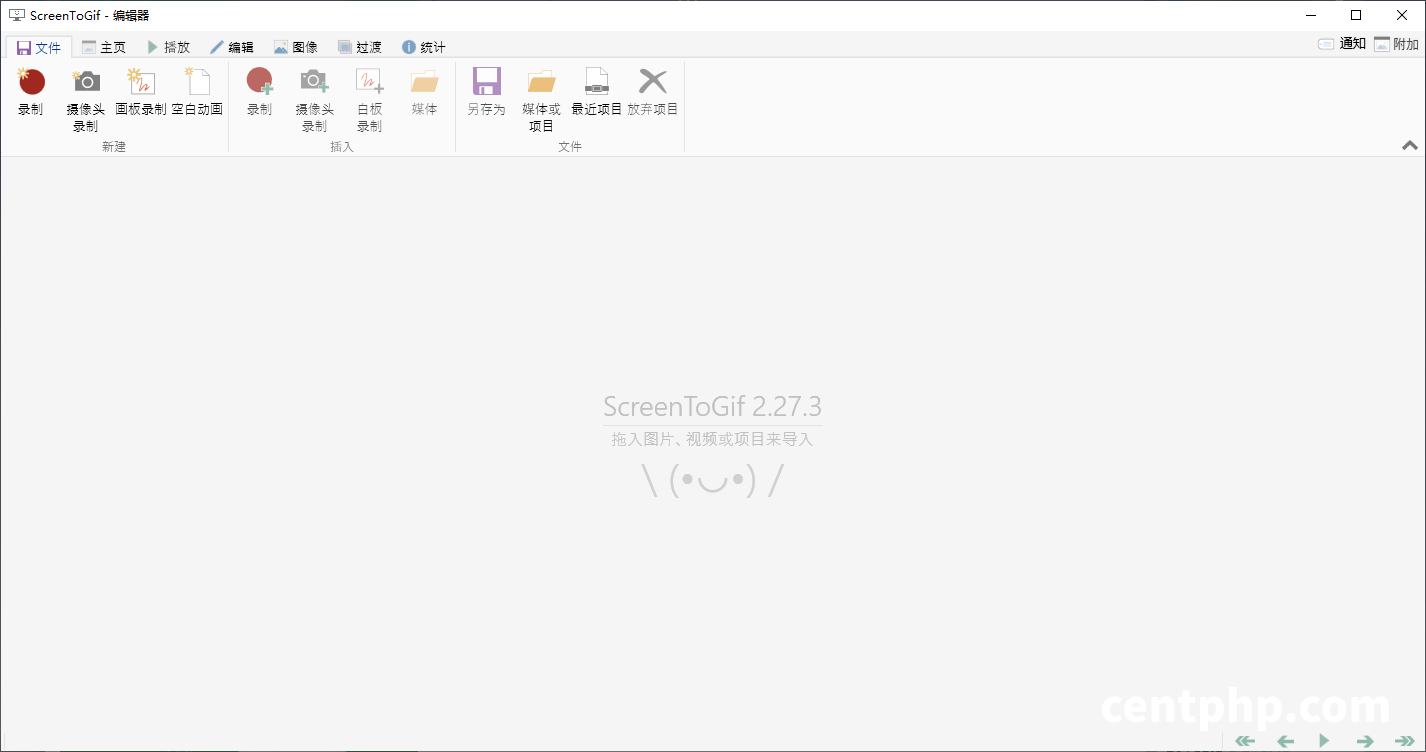The image size is (1426, 752).
Task: Play the animation from bottom bar
Action: click(1324, 741)
